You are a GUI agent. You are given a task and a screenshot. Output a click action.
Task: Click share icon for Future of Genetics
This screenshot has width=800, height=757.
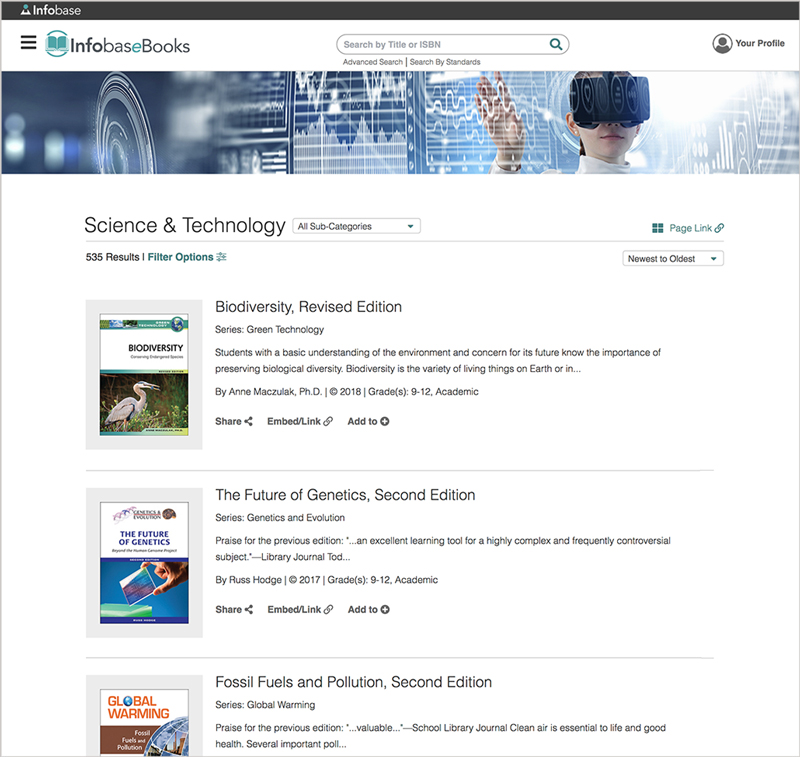pyautogui.click(x=248, y=610)
